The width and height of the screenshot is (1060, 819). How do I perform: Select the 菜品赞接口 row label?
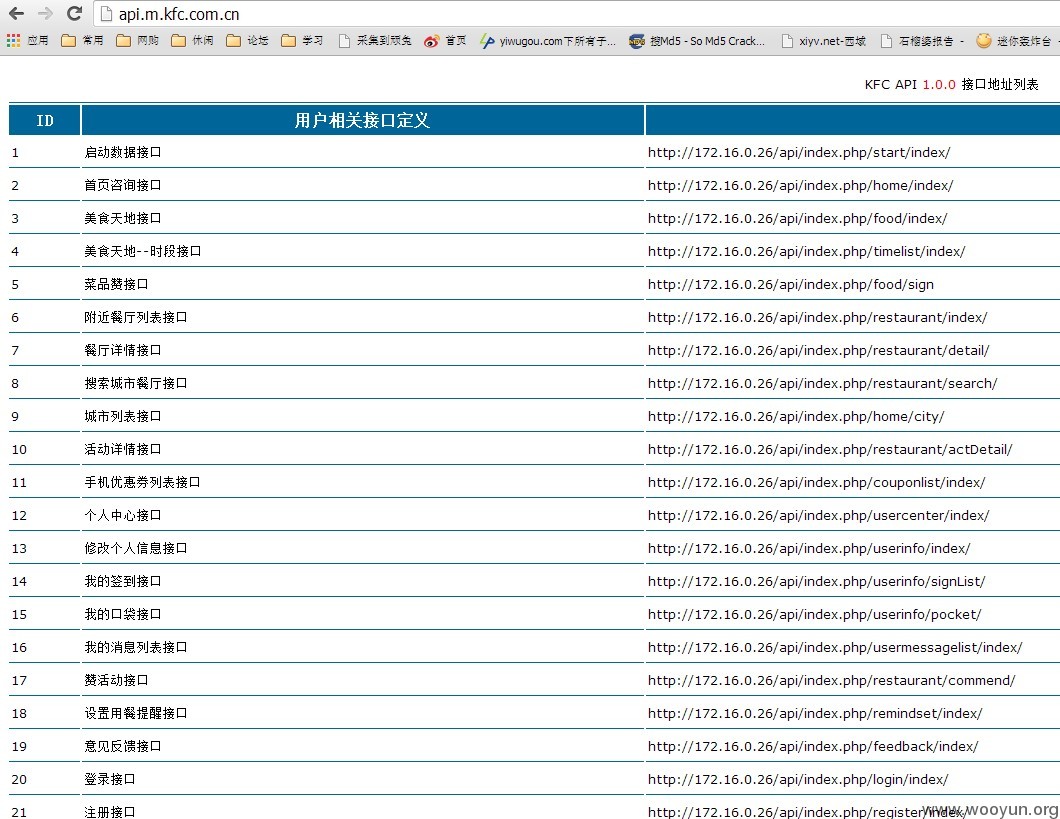coord(116,284)
